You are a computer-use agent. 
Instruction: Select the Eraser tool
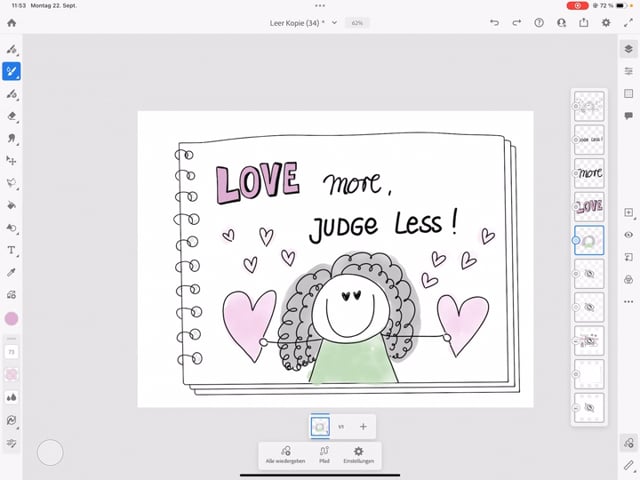[12, 116]
